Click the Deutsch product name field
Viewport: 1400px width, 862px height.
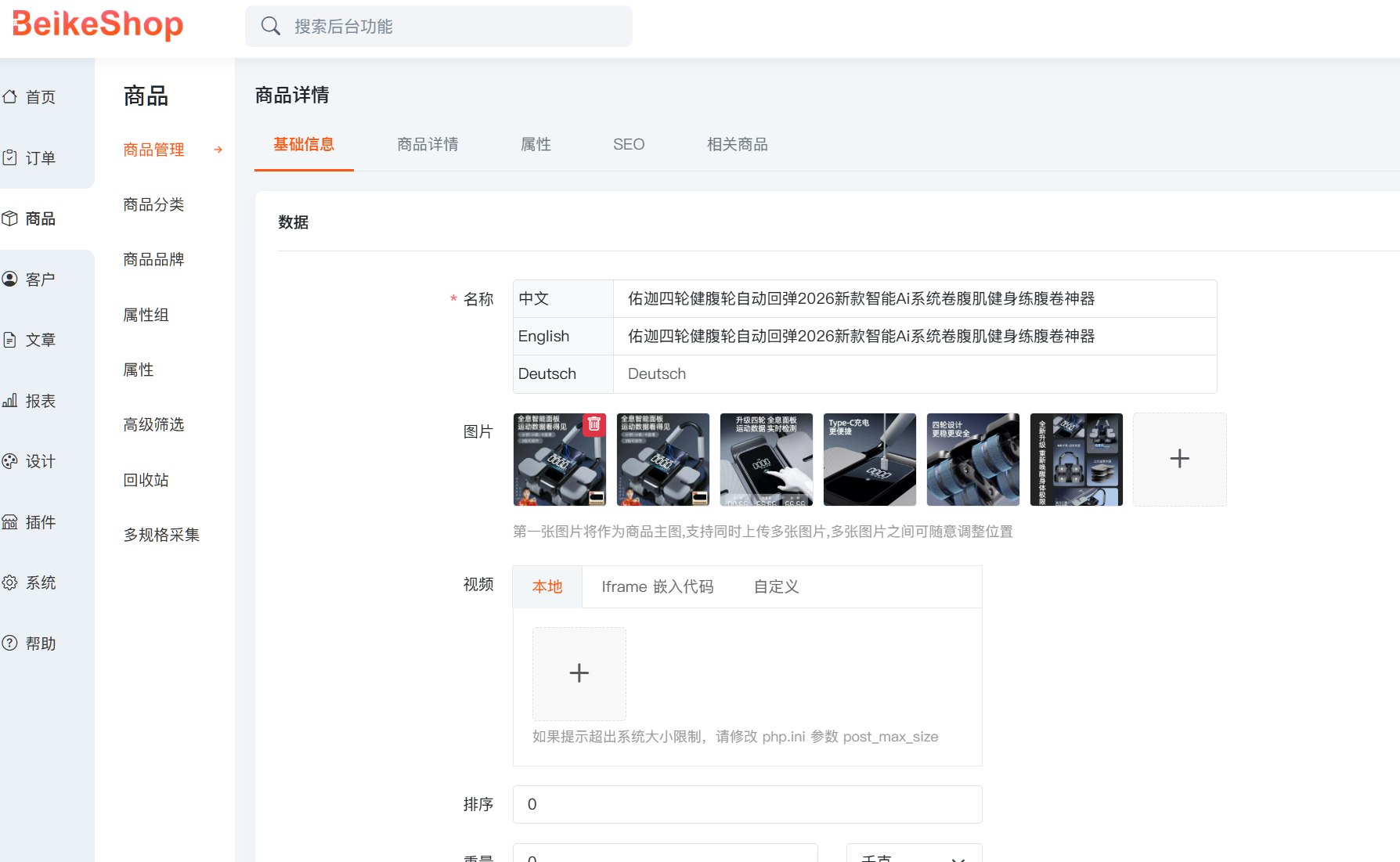[915, 373]
